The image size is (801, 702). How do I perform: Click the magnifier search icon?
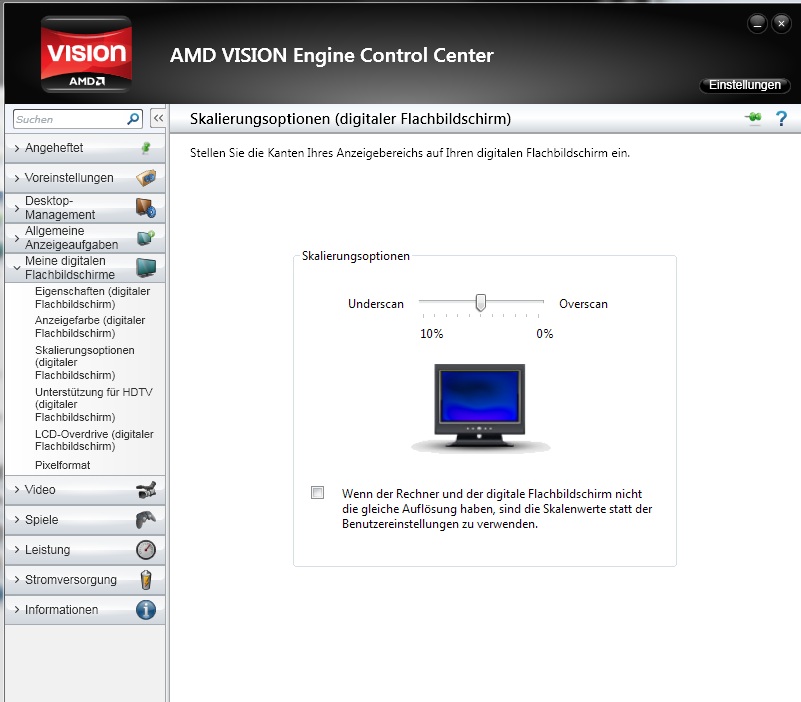133,119
